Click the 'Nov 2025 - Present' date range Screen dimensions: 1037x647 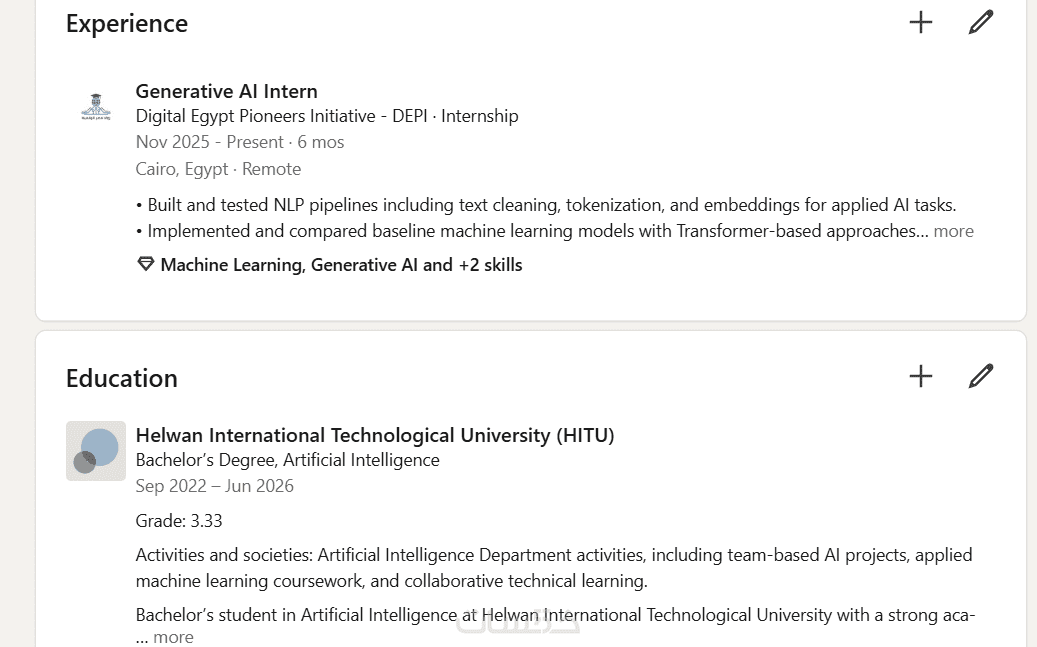(x=209, y=142)
